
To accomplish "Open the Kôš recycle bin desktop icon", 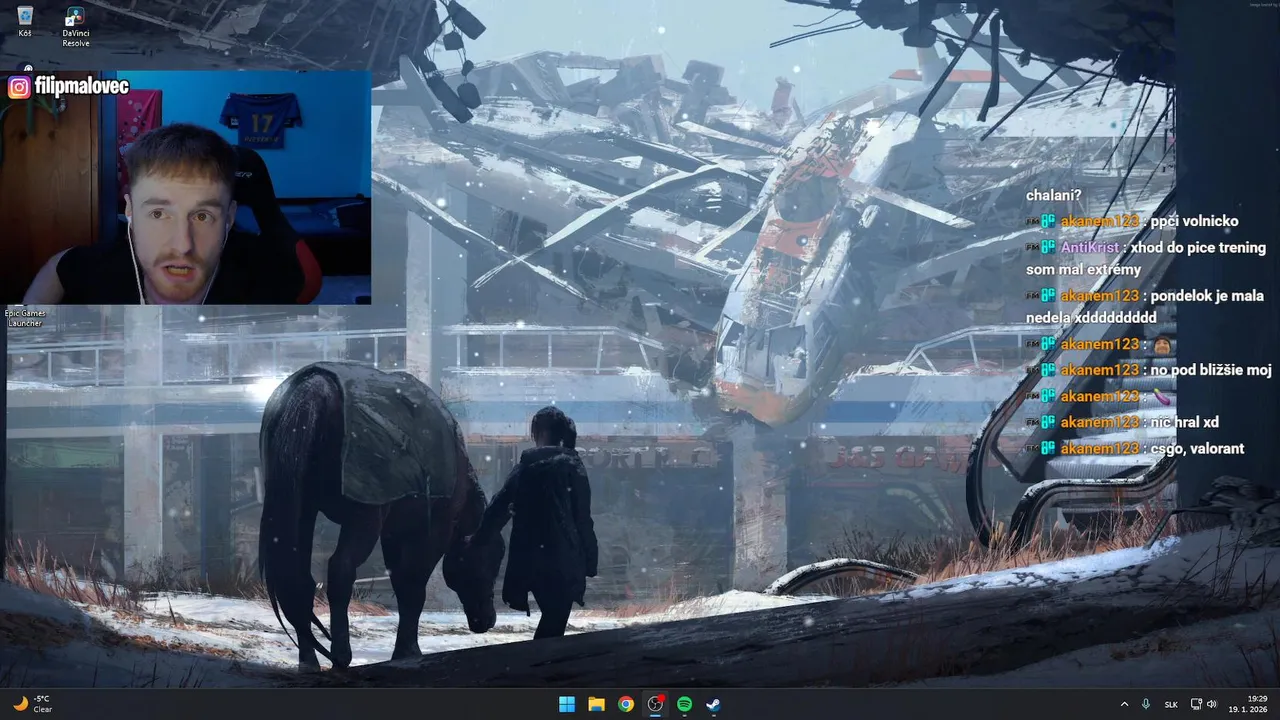I will point(25,22).
